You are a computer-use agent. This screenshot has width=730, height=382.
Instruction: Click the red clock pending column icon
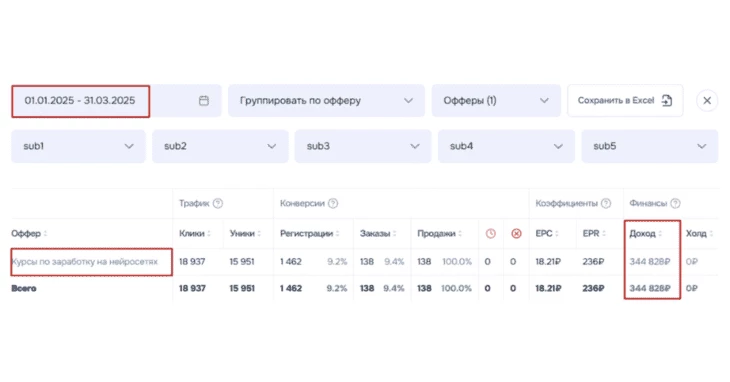pyautogui.click(x=491, y=234)
